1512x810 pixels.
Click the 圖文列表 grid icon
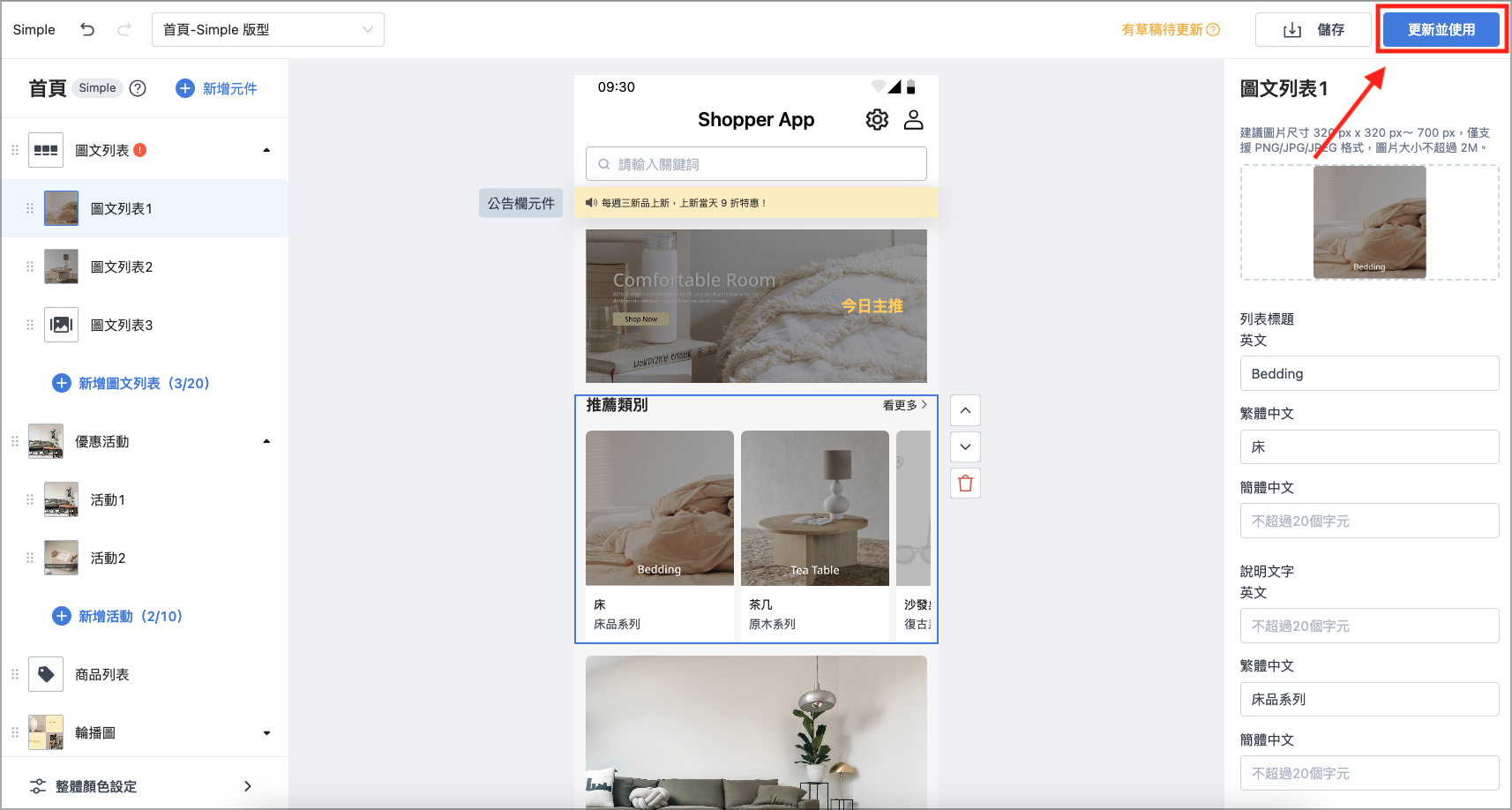[46, 150]
